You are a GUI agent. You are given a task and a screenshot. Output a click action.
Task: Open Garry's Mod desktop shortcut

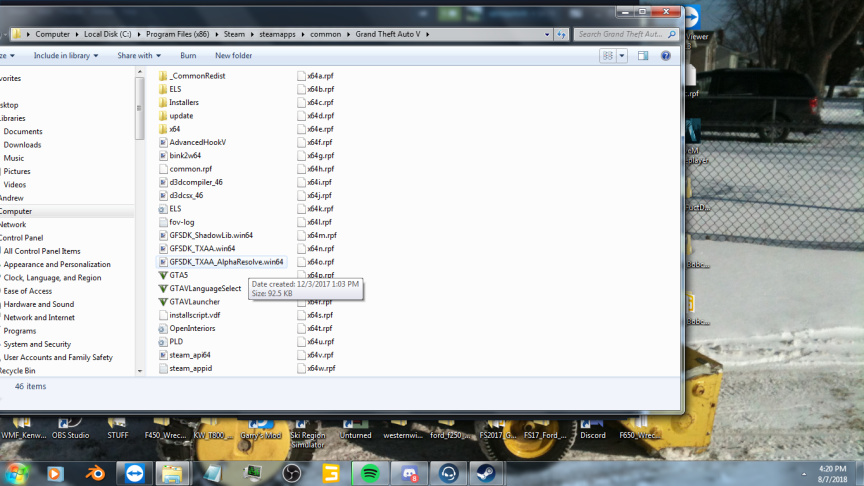(x=261, y=430)
